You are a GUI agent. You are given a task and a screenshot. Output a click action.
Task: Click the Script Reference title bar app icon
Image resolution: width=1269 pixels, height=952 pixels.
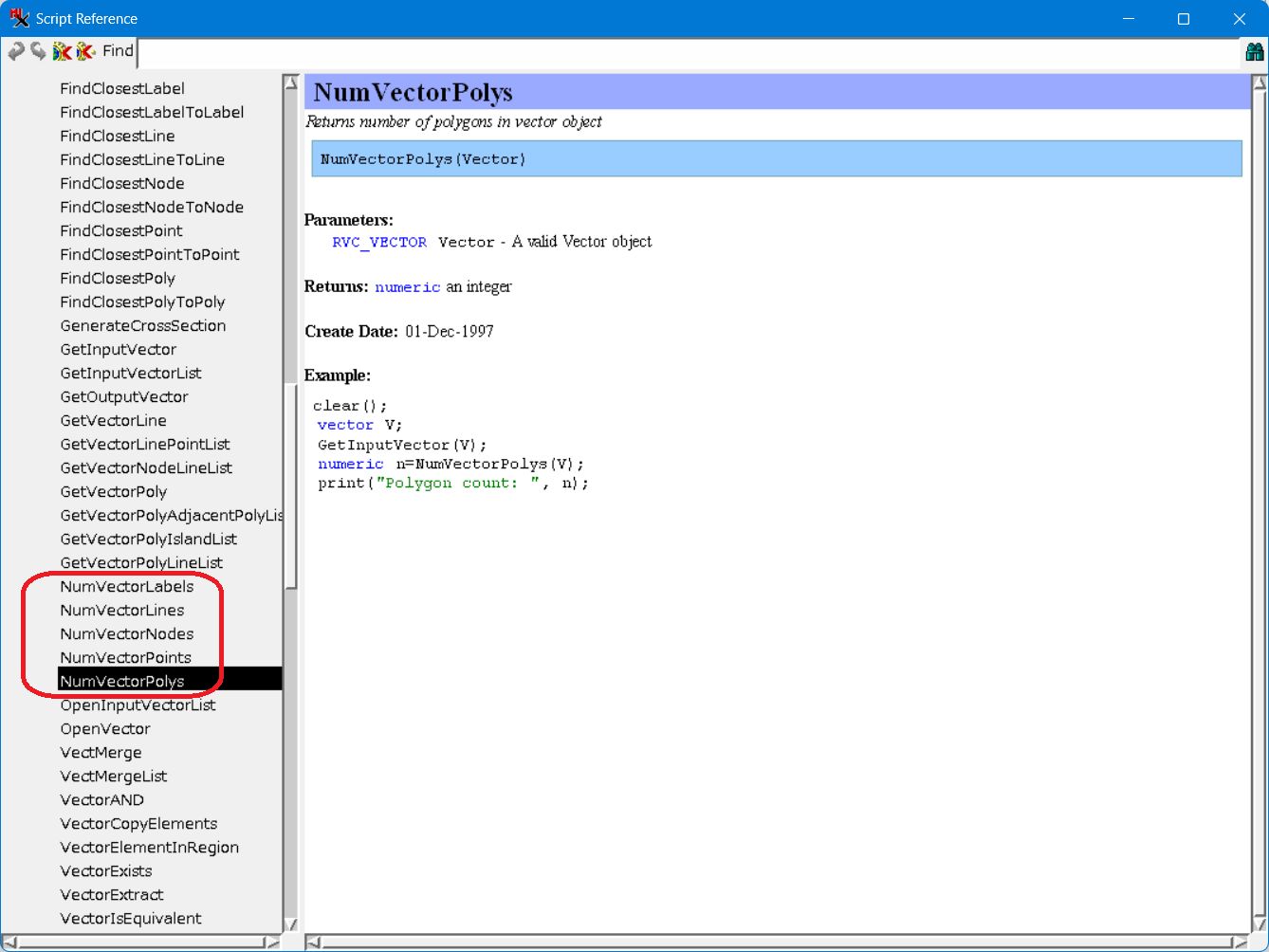pos(19,18)
